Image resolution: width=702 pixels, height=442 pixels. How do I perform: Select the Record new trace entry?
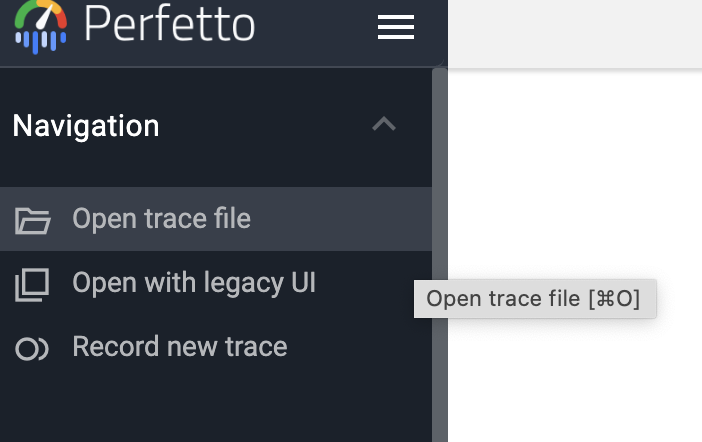180,347
